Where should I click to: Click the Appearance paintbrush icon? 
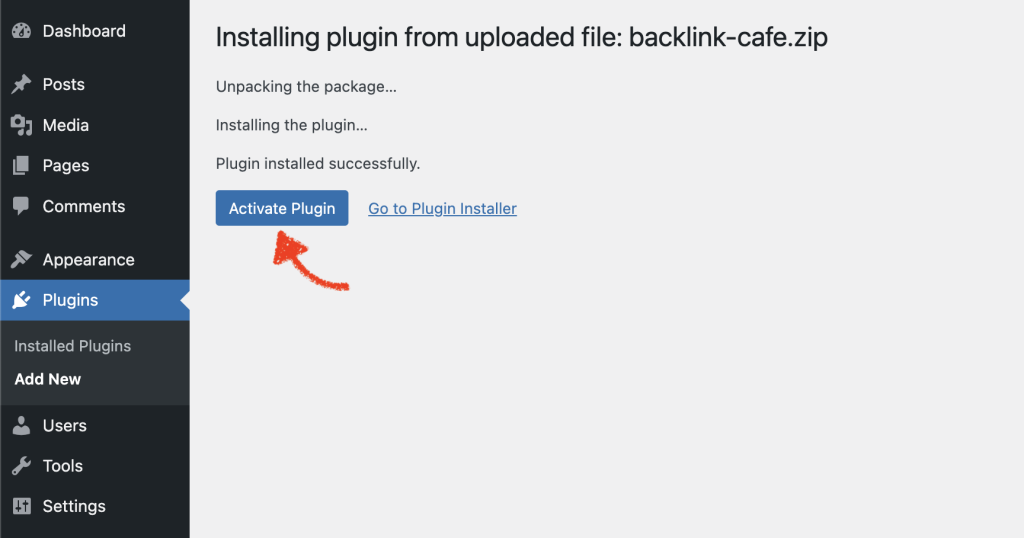point(21,259)
